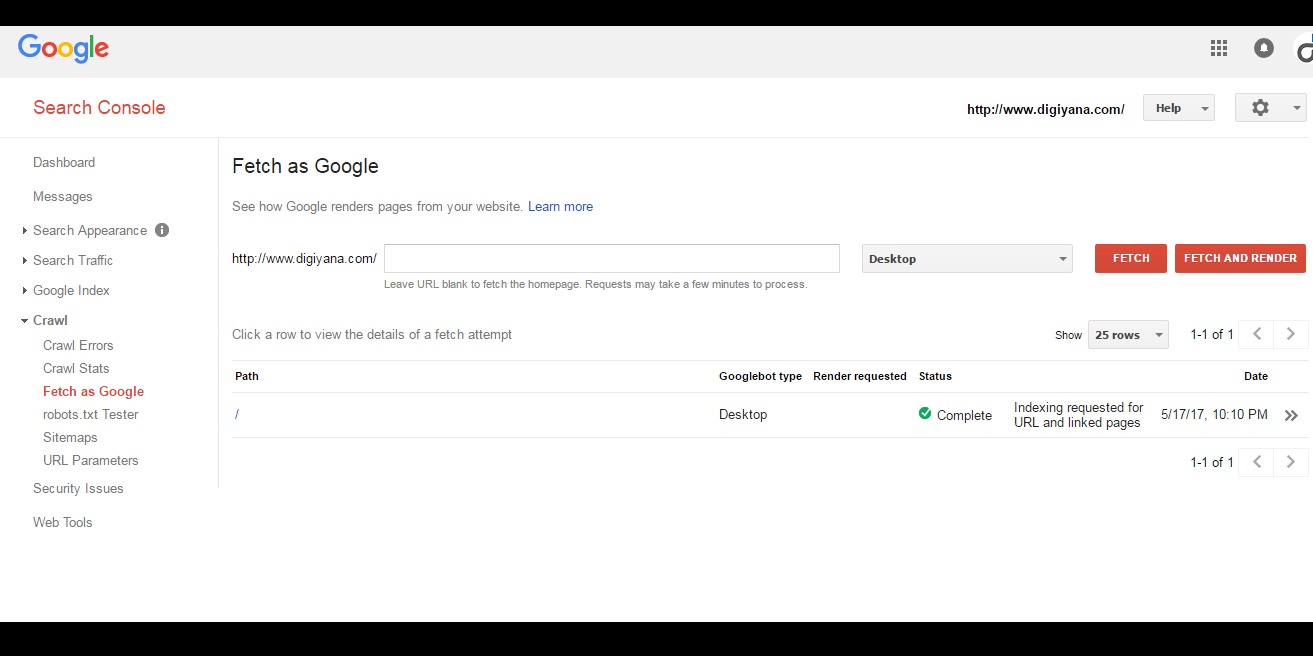Click the Path column header
Viewport: 1313px width, 656px height.
247,376
